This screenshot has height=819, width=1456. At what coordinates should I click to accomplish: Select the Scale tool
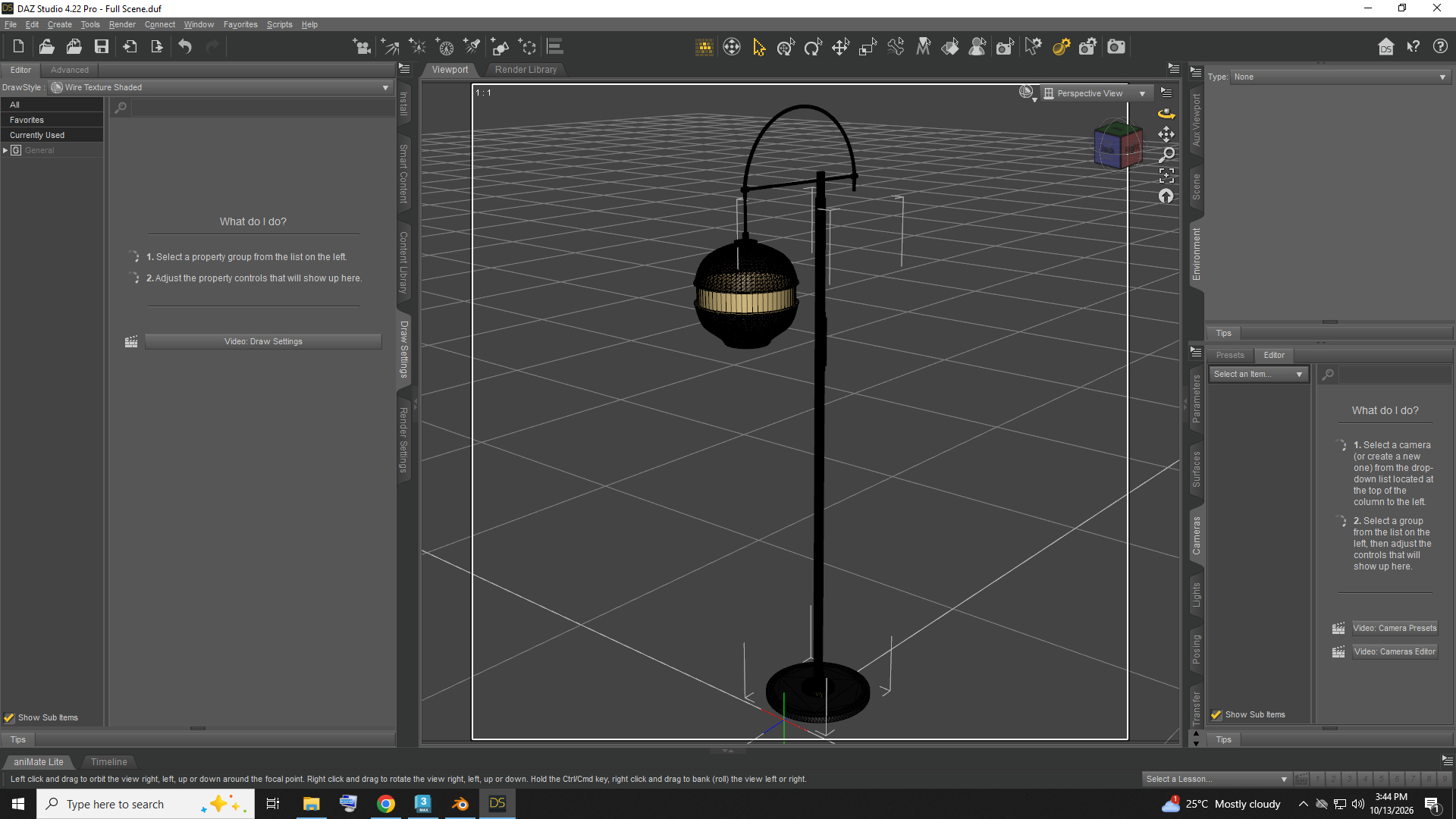[868, 47]
